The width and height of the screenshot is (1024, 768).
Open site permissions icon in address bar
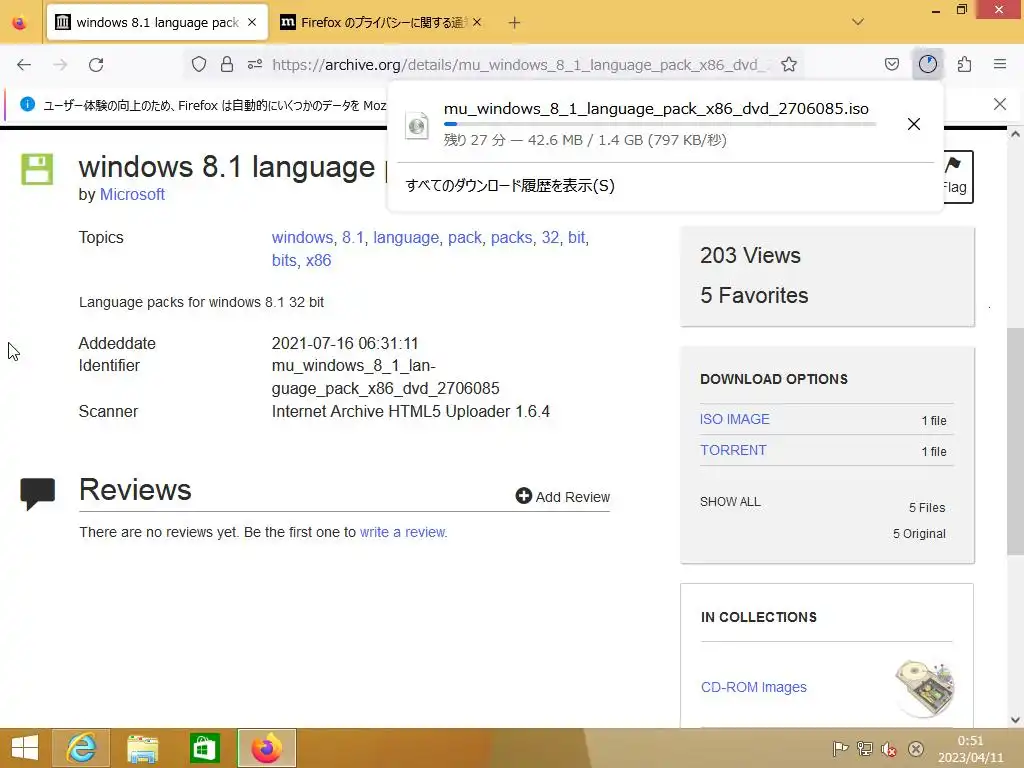point(255,64)
